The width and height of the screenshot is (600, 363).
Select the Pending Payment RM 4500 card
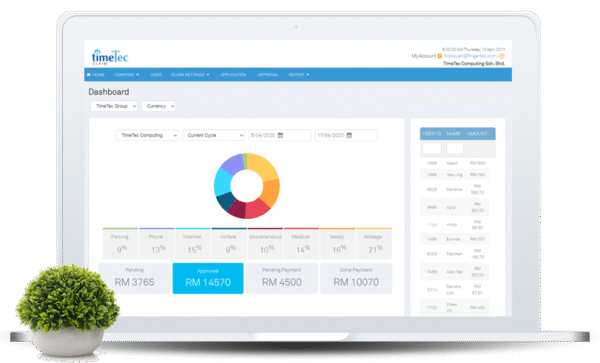point(282,278)
